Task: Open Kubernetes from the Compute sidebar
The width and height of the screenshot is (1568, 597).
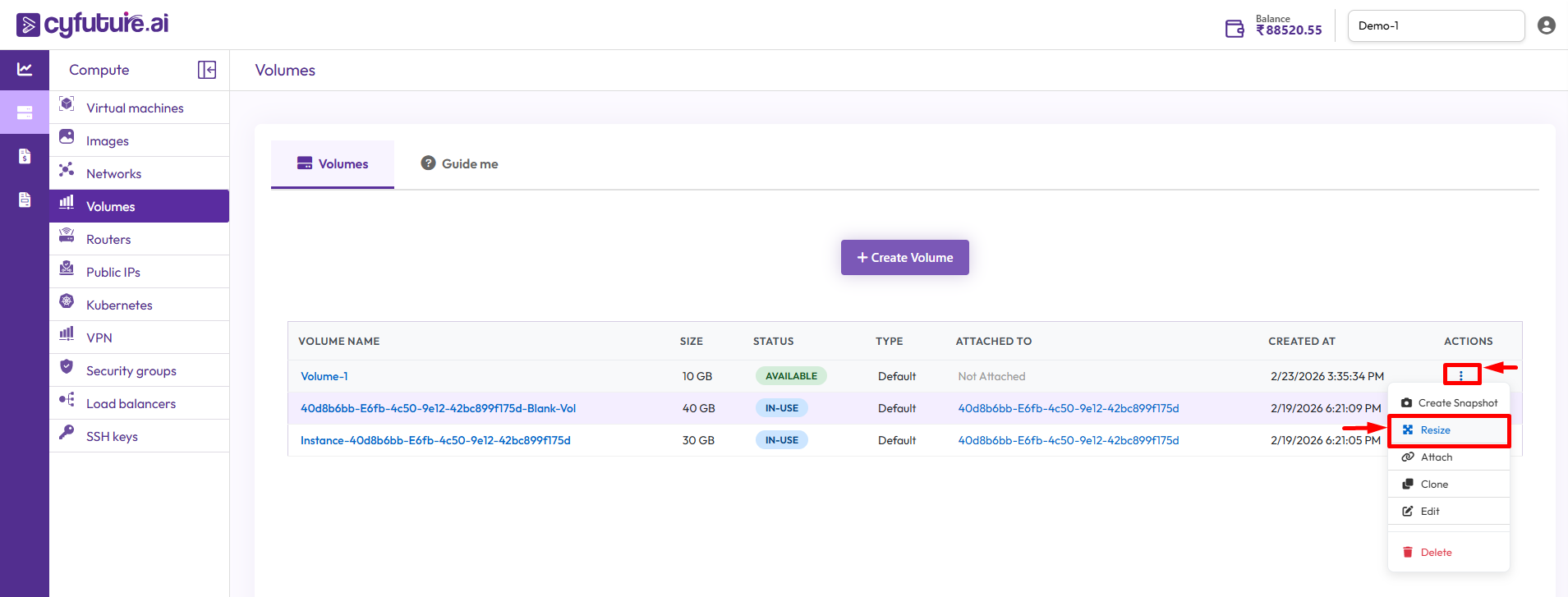Action: (119, 305)
